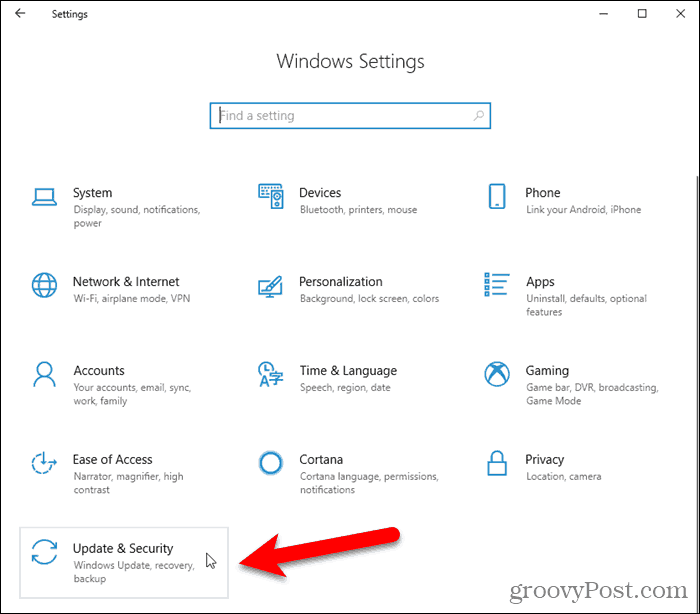Click the Privacy padlock icon
700x614 pixels.
(497, 463)
